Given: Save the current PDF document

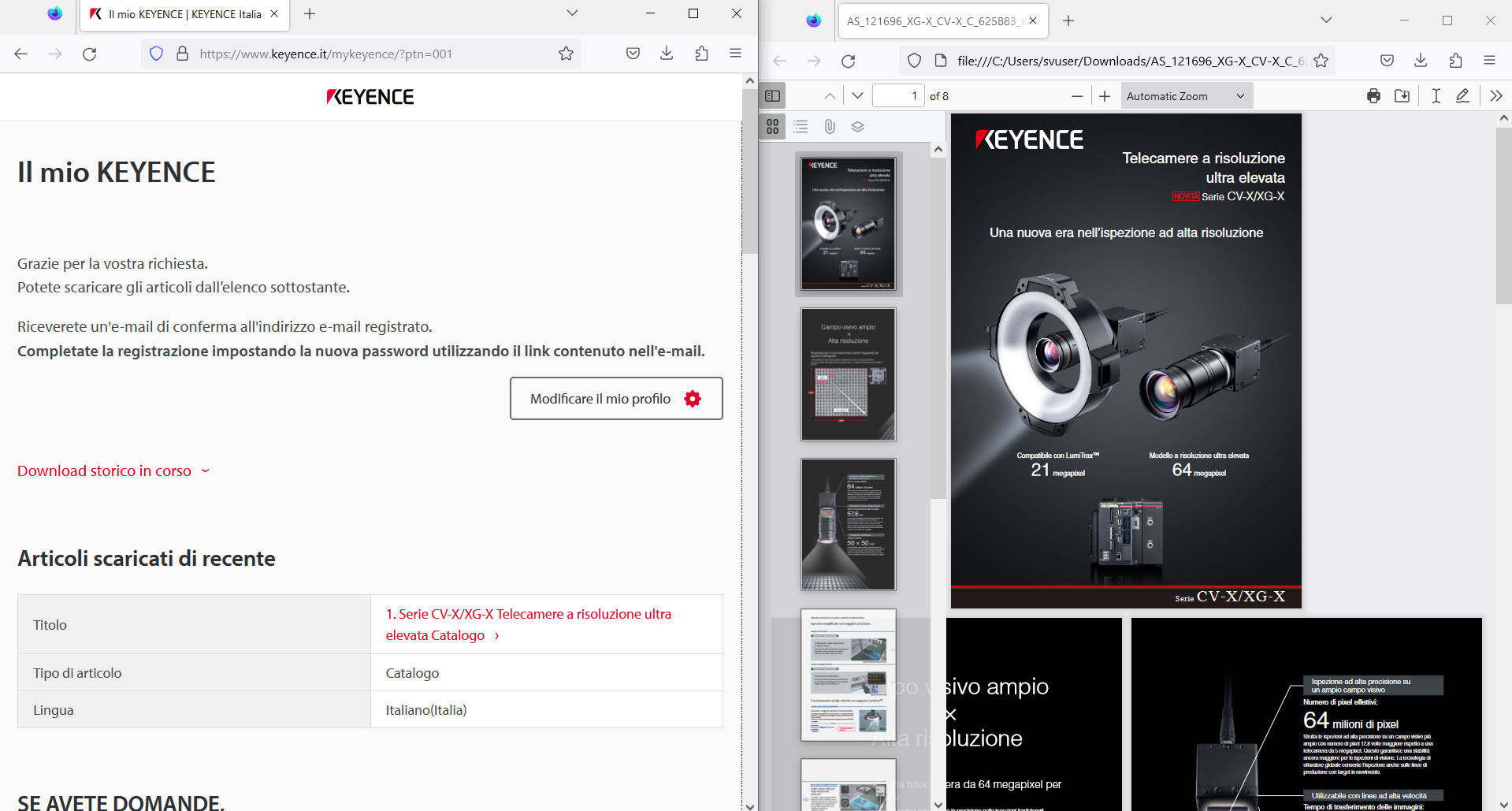Looking at the screenshot, I should 1403,95.
